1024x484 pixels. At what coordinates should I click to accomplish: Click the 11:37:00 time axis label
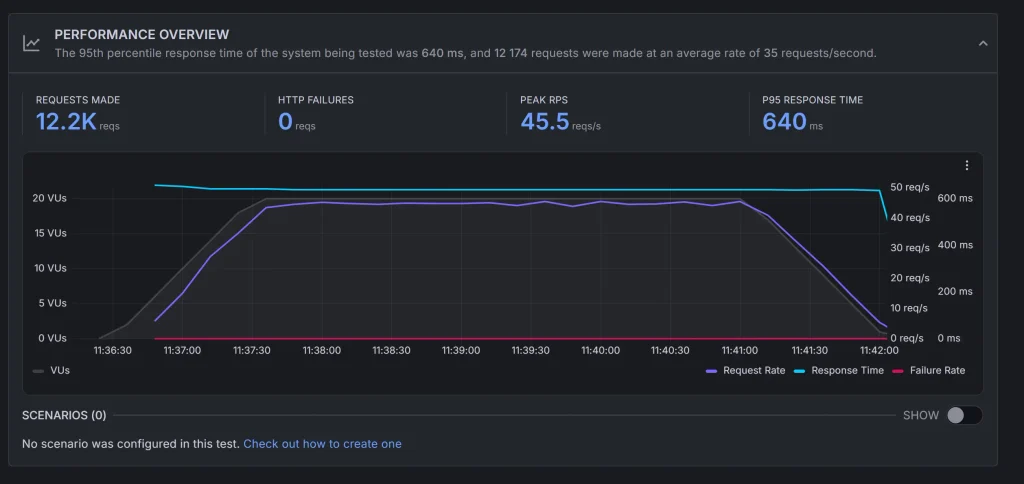point(182,351)
